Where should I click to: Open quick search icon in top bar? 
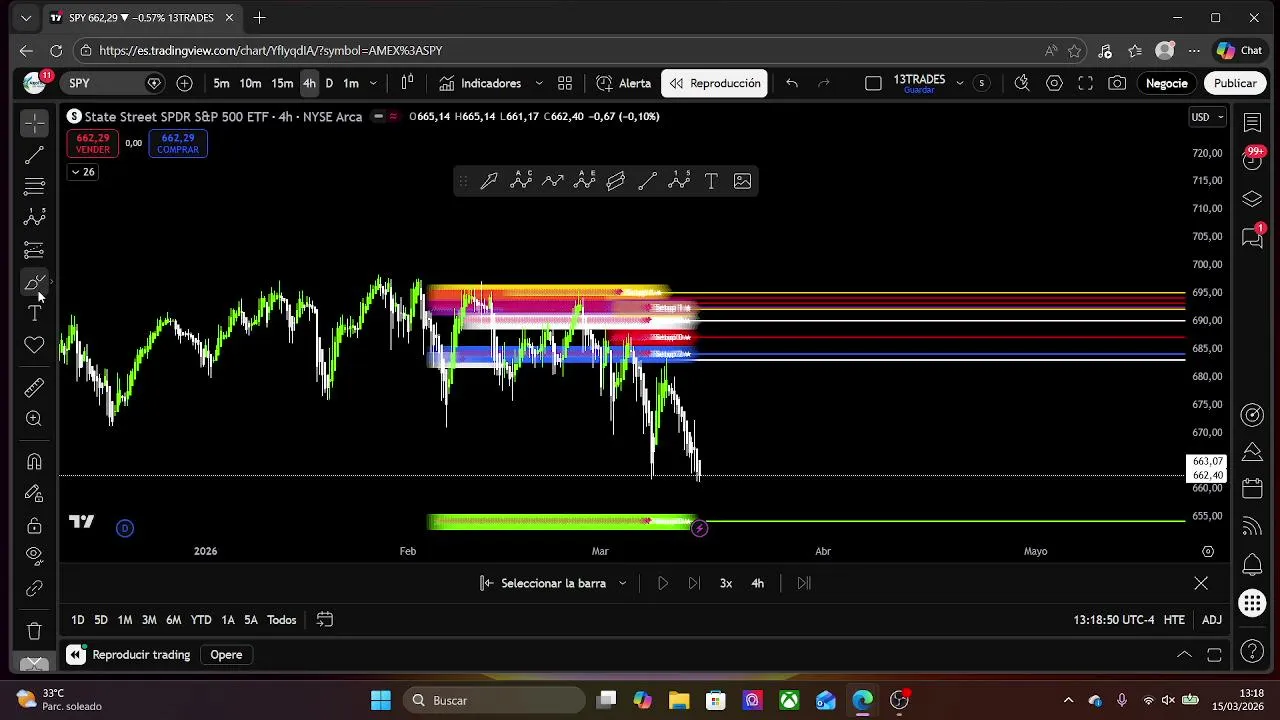[x=1021, y=83]
